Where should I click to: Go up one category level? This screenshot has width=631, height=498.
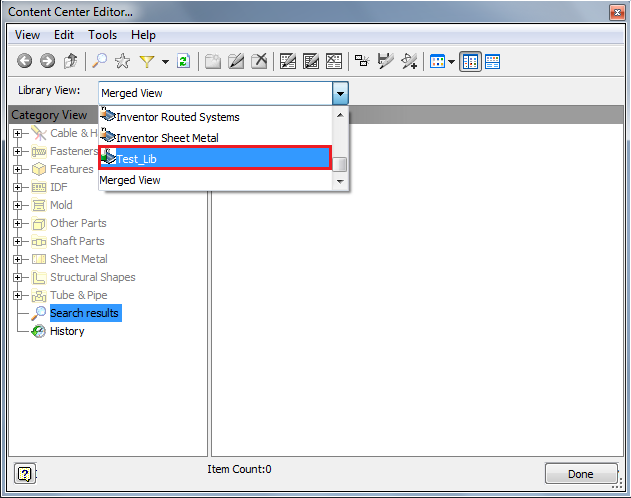tap(70, 61)
